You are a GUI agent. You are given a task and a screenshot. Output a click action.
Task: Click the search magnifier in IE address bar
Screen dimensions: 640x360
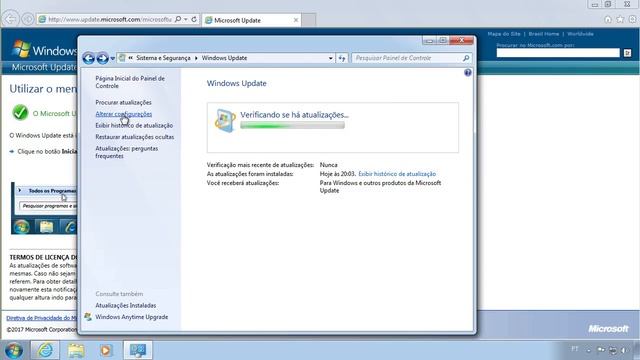[178, 19]
